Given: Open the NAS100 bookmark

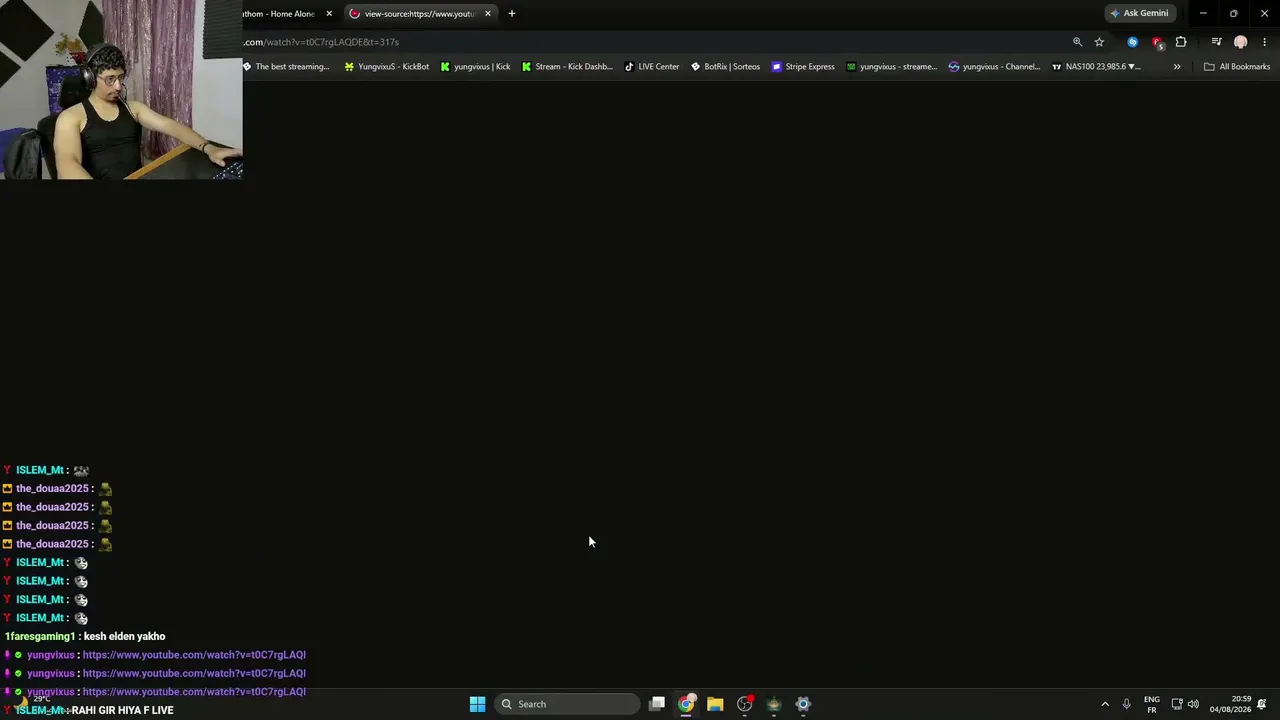Looking at the screenshot, I should pyautogui.click(x=1097, y=67).
